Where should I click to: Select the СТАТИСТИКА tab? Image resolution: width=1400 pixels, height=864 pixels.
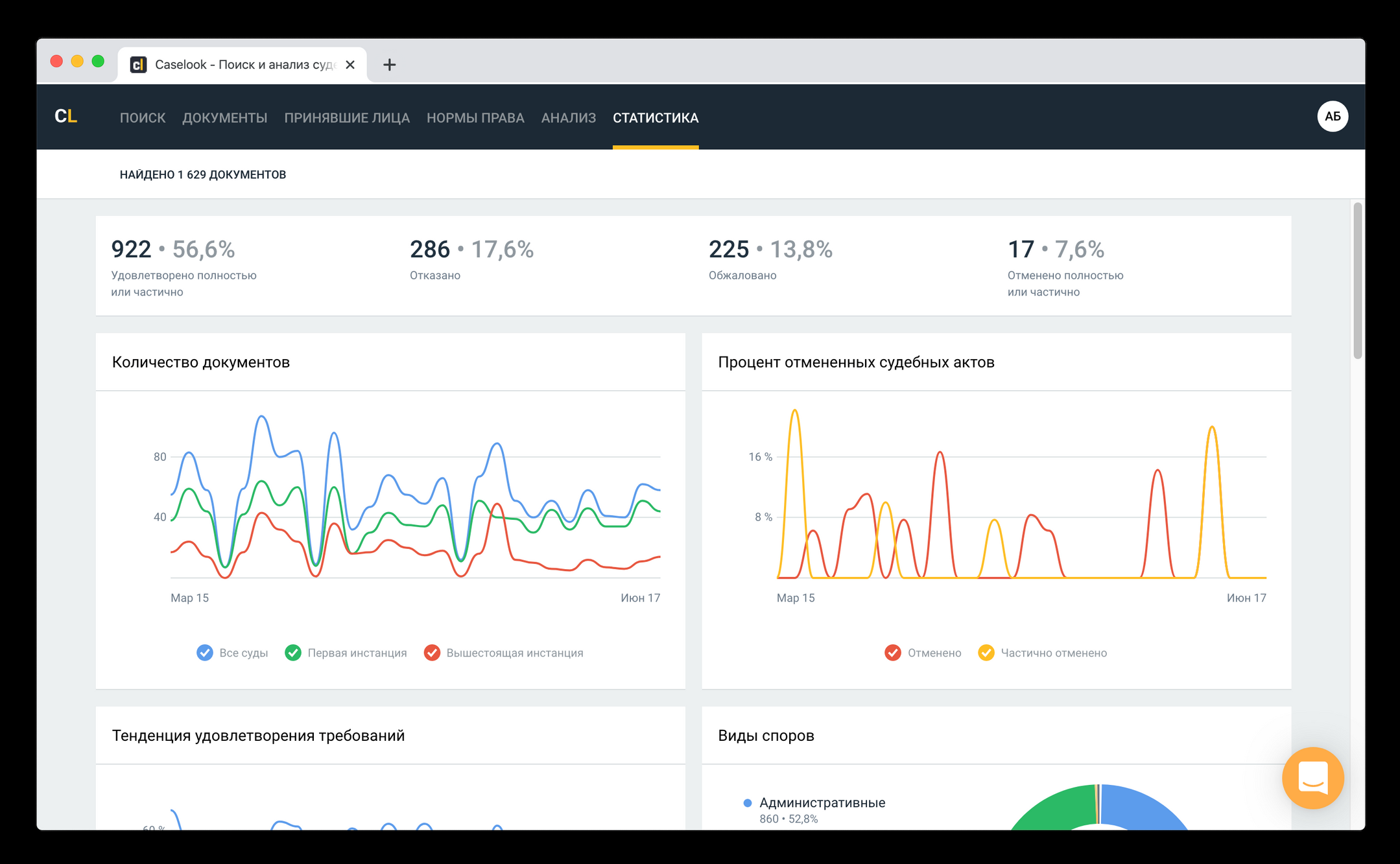655,118
